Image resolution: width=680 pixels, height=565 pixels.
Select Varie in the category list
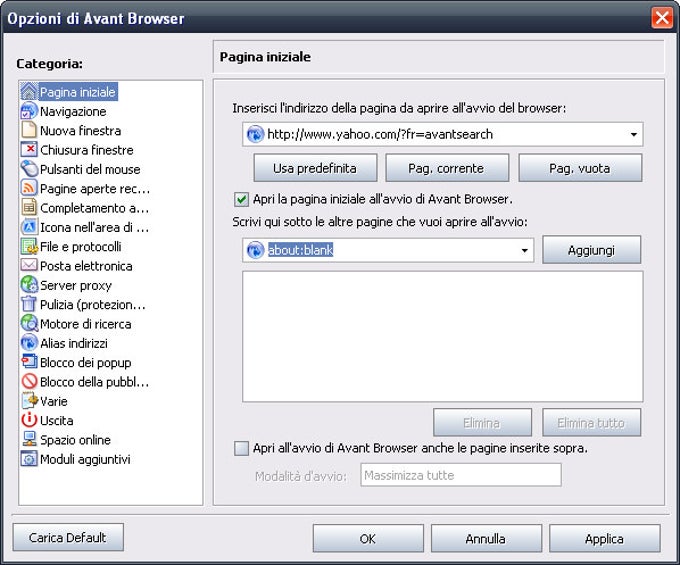tap(53, 402)
